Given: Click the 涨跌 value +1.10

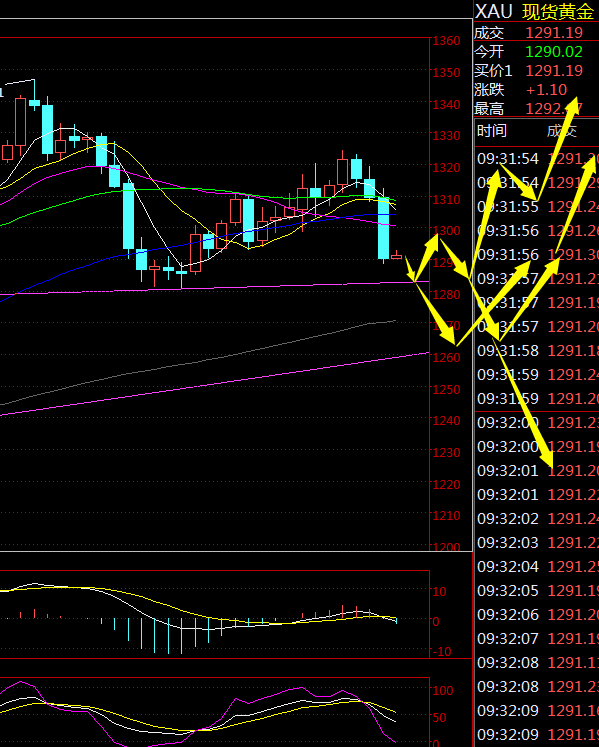Looking at the screenshot, I should point(547,90).
